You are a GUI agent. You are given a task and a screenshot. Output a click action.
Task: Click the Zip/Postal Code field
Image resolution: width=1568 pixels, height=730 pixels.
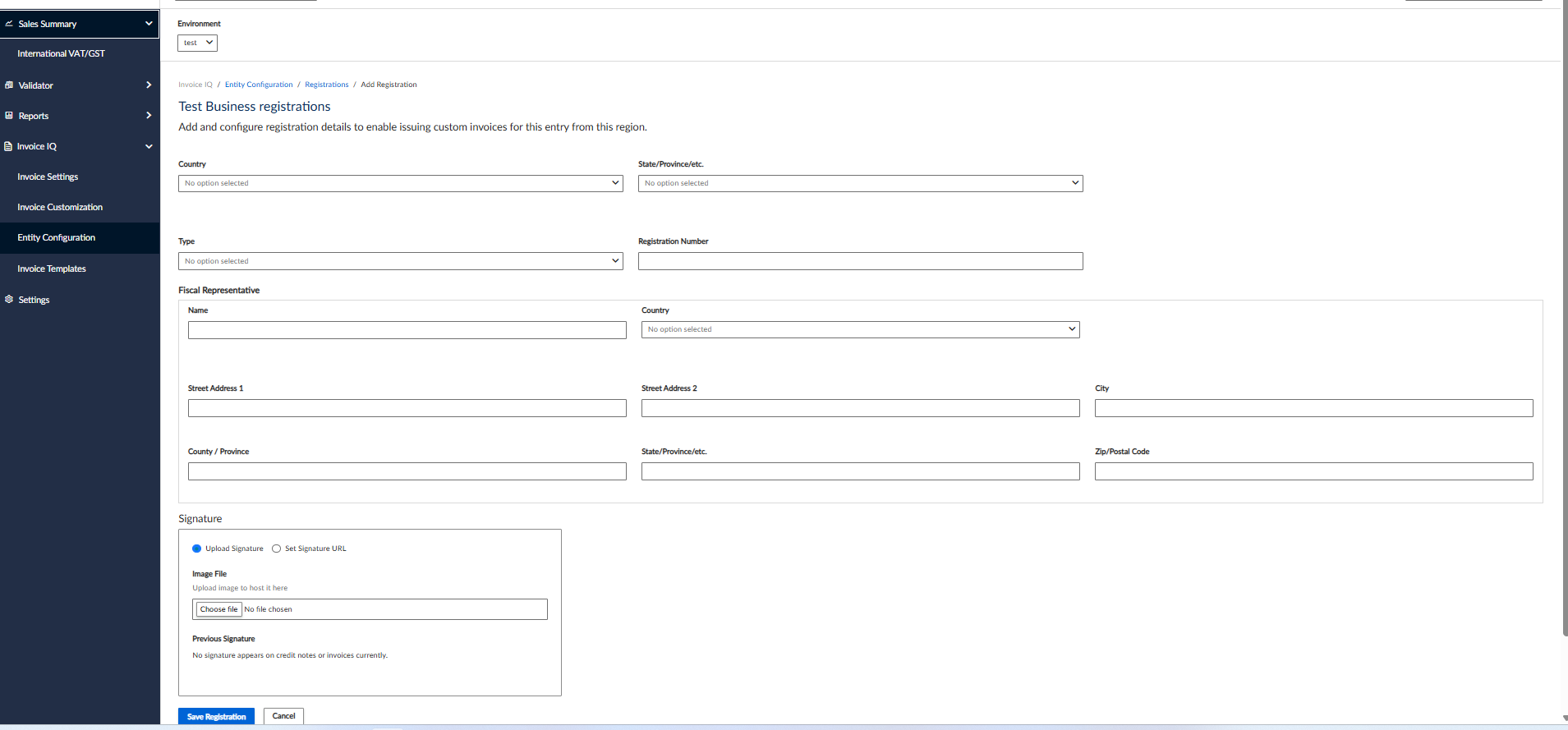1313,471
